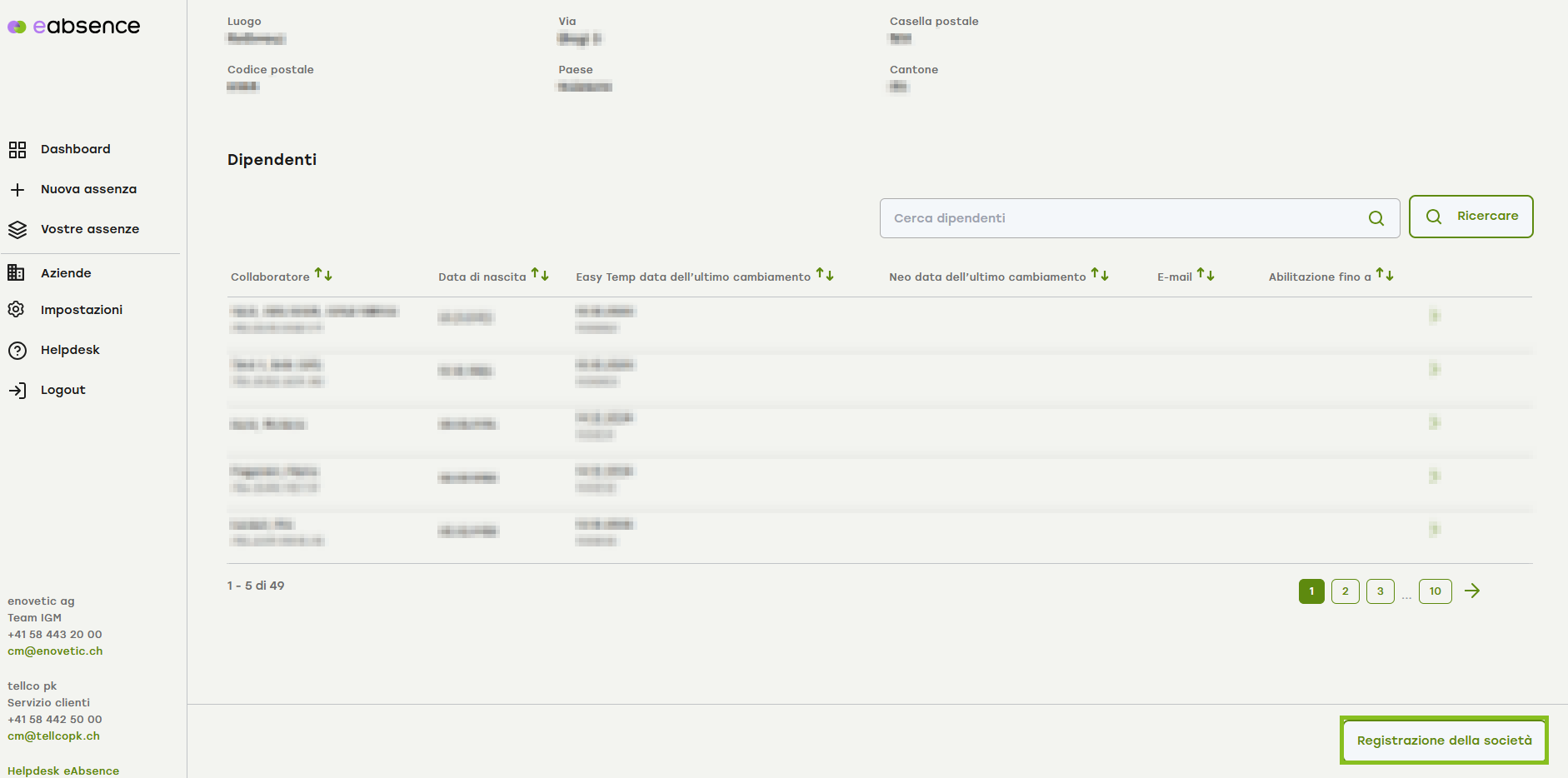
Task: Sort by E-mail column arrows
Action: coord(1206,275)
